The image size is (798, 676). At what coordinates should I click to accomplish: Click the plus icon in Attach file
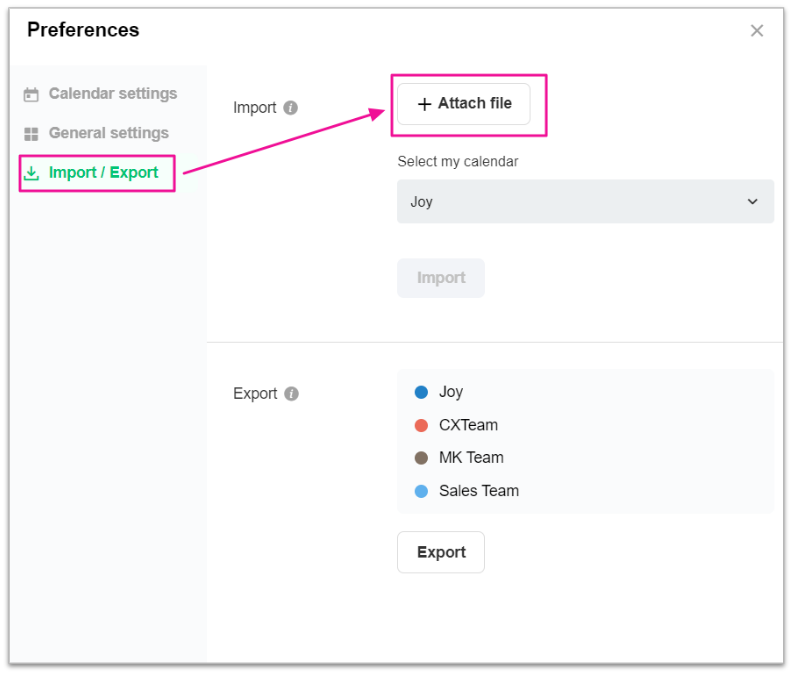click(424, 104)
